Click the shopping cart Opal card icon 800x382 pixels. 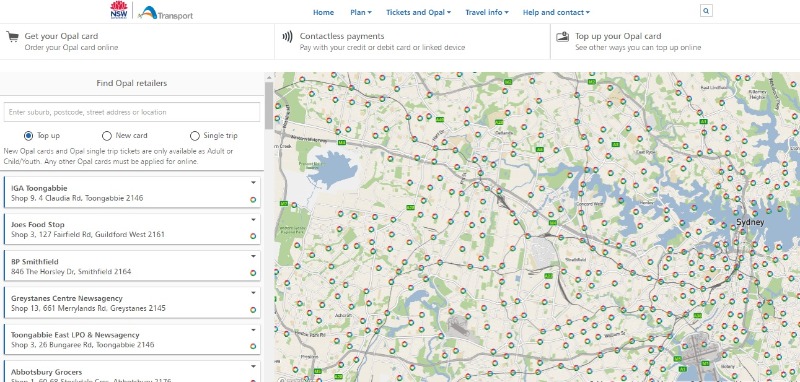12,37
